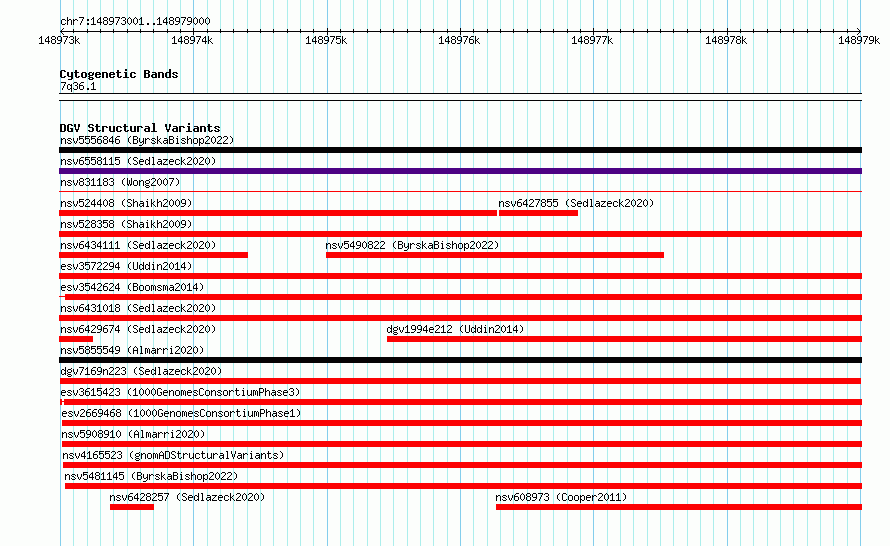Click the DGV Structural Variants track title
This screenshot has height=546, width=890.
click(x=140, y=128)
